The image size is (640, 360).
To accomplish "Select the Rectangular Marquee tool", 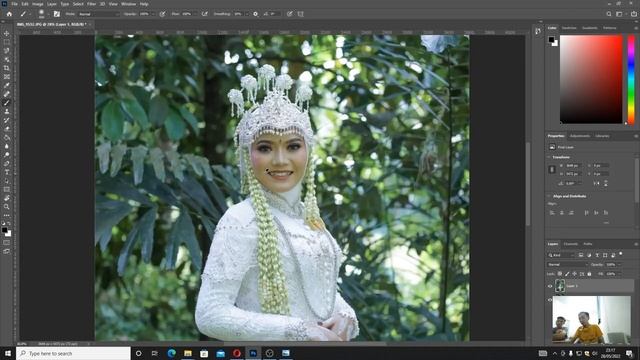I will (x=7, y=42).
